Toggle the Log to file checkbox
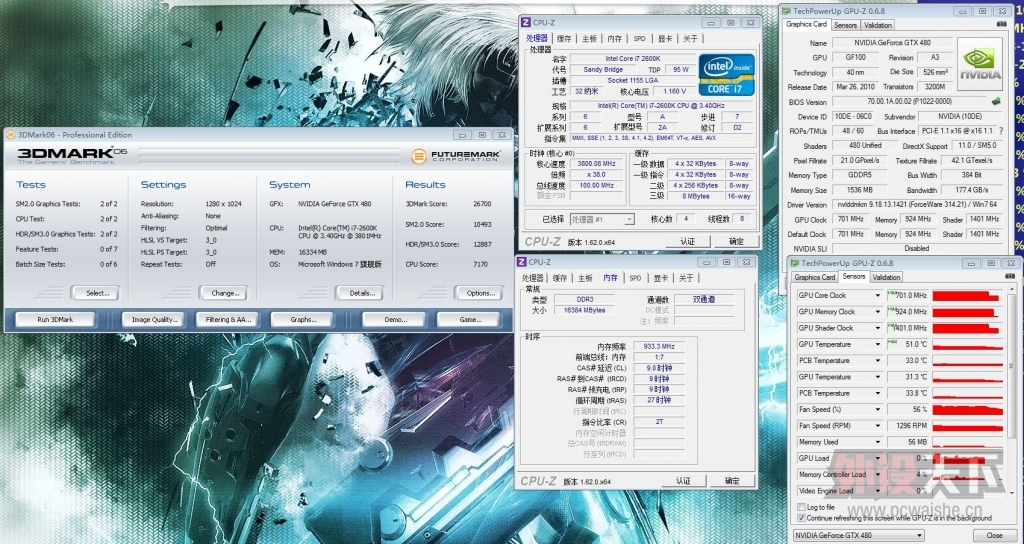 pyautogui.click(x=801, y=507)
